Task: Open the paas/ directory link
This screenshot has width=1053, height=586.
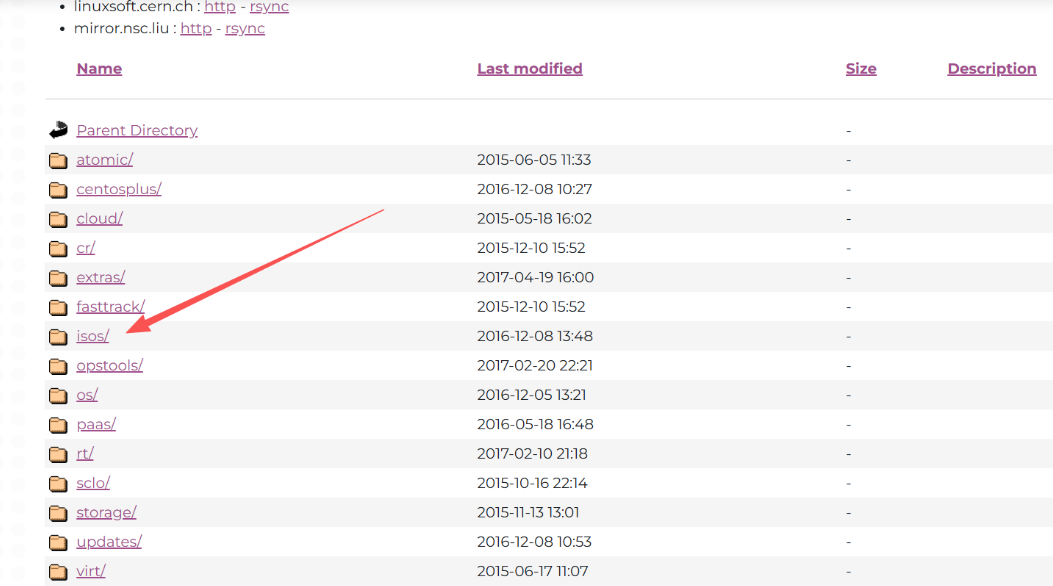Action: [96, 425]
